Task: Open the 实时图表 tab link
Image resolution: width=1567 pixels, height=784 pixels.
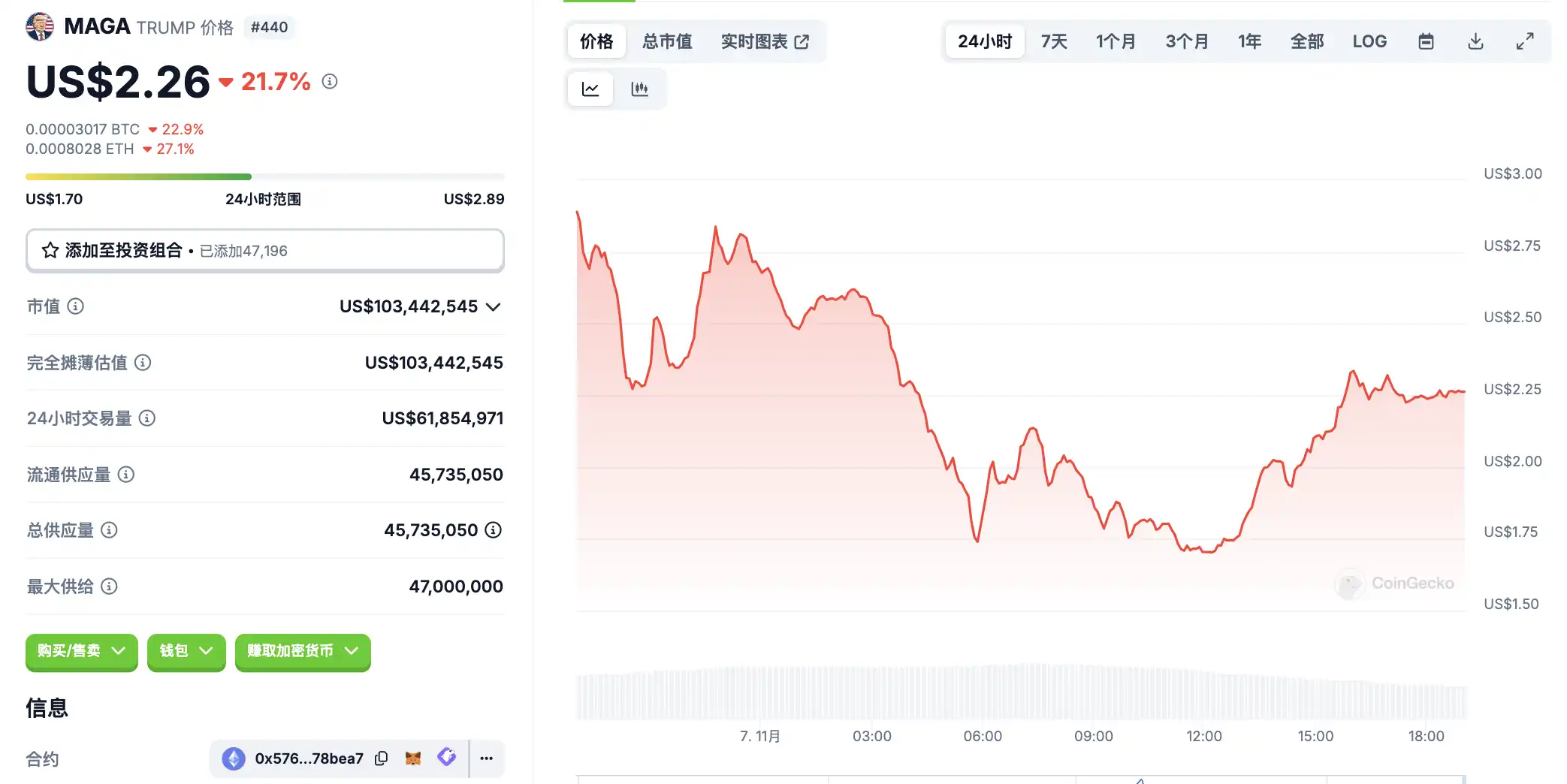Action: click(765, 41)
